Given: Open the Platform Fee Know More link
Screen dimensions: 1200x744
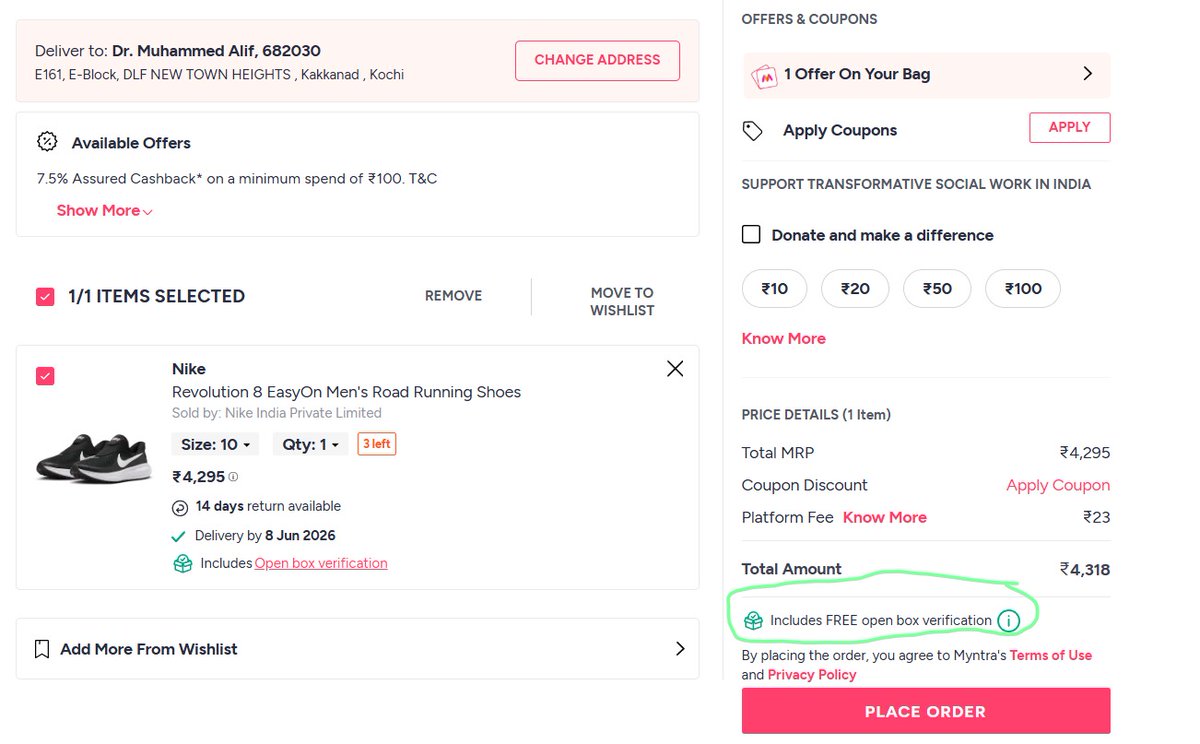Looking at the screenshot, I should click(x=885, y=517).
